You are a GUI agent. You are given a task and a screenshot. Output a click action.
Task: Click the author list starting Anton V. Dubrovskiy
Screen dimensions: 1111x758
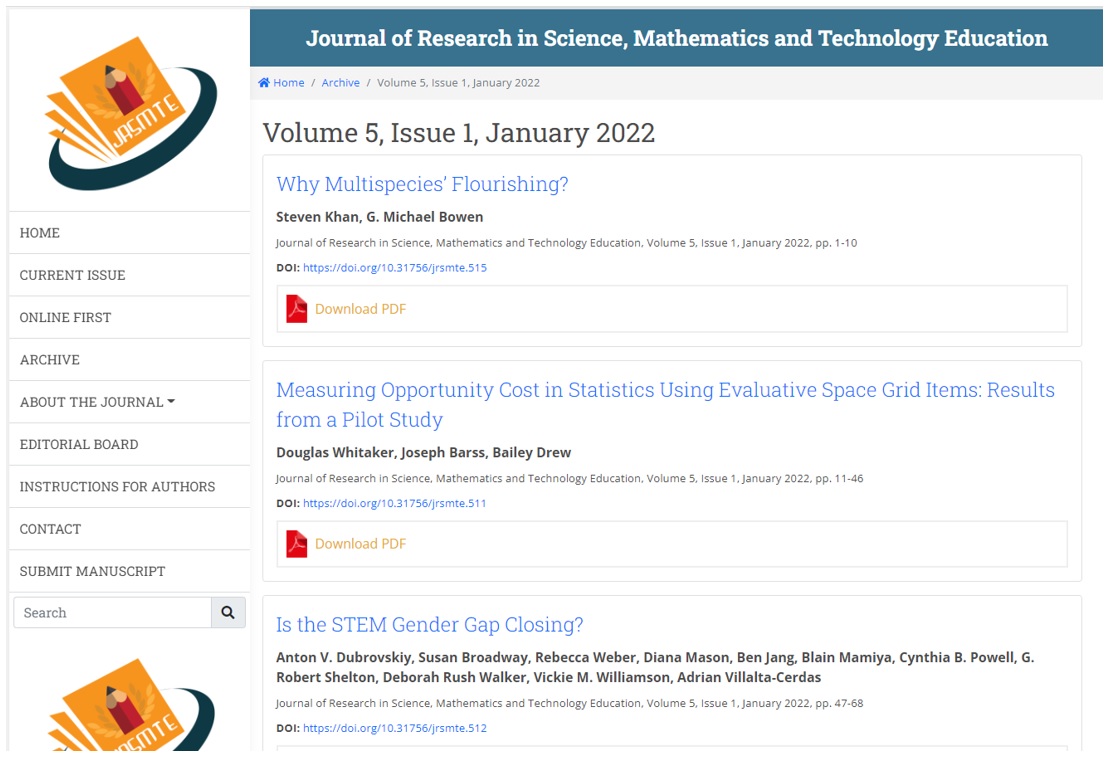655,667
